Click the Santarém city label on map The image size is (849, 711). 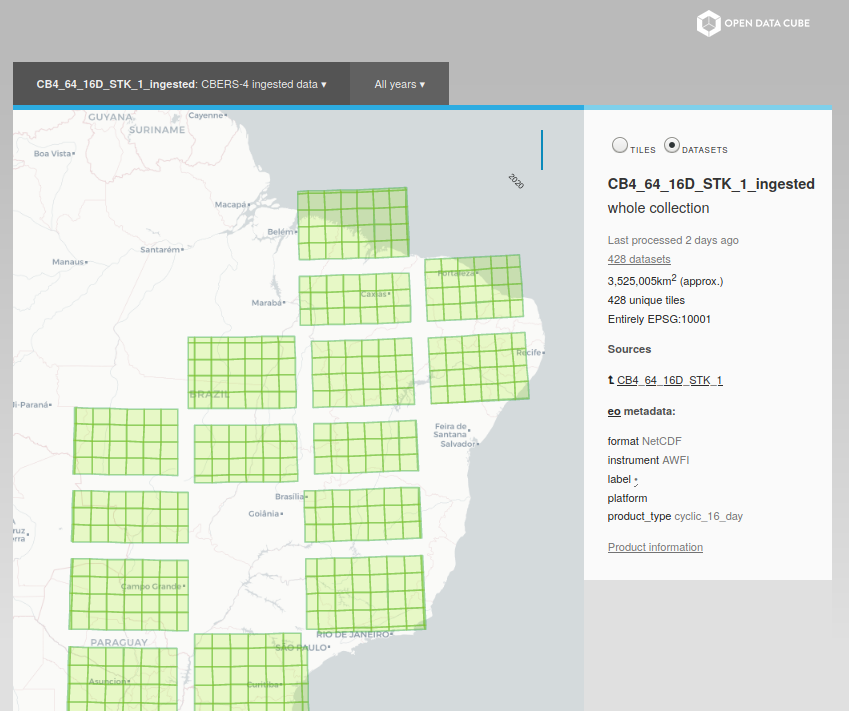[161, 250]
